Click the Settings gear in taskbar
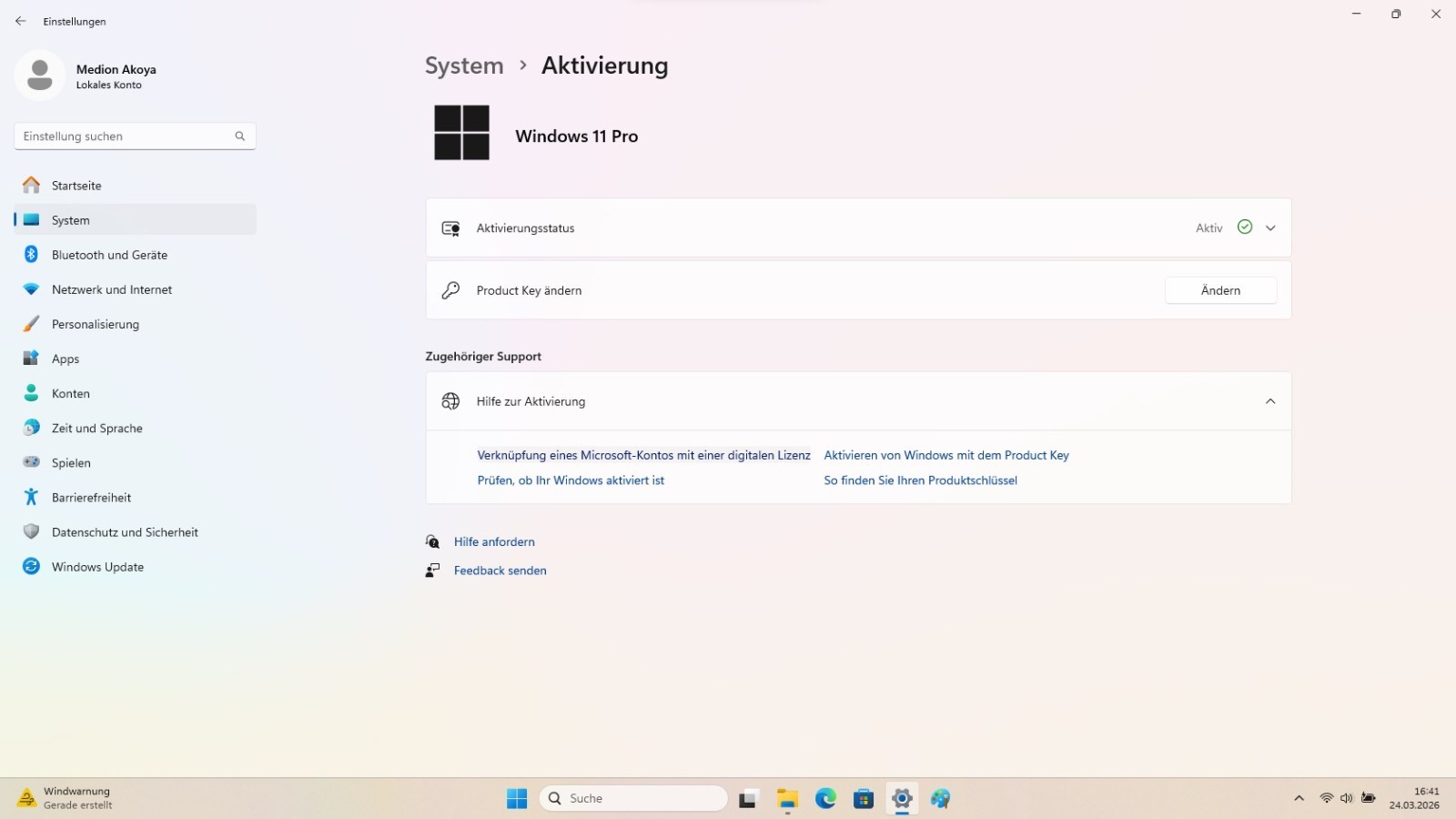The height and width of the screenshot is (819, 1456). click(x=902, y=798)
